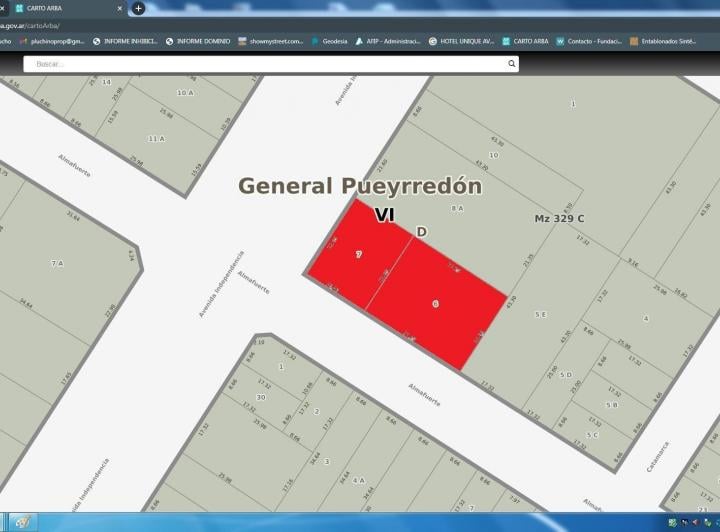Open the INFORME DOMINIO bookmark
The image size is (720, 532).
tap(198, 41)
